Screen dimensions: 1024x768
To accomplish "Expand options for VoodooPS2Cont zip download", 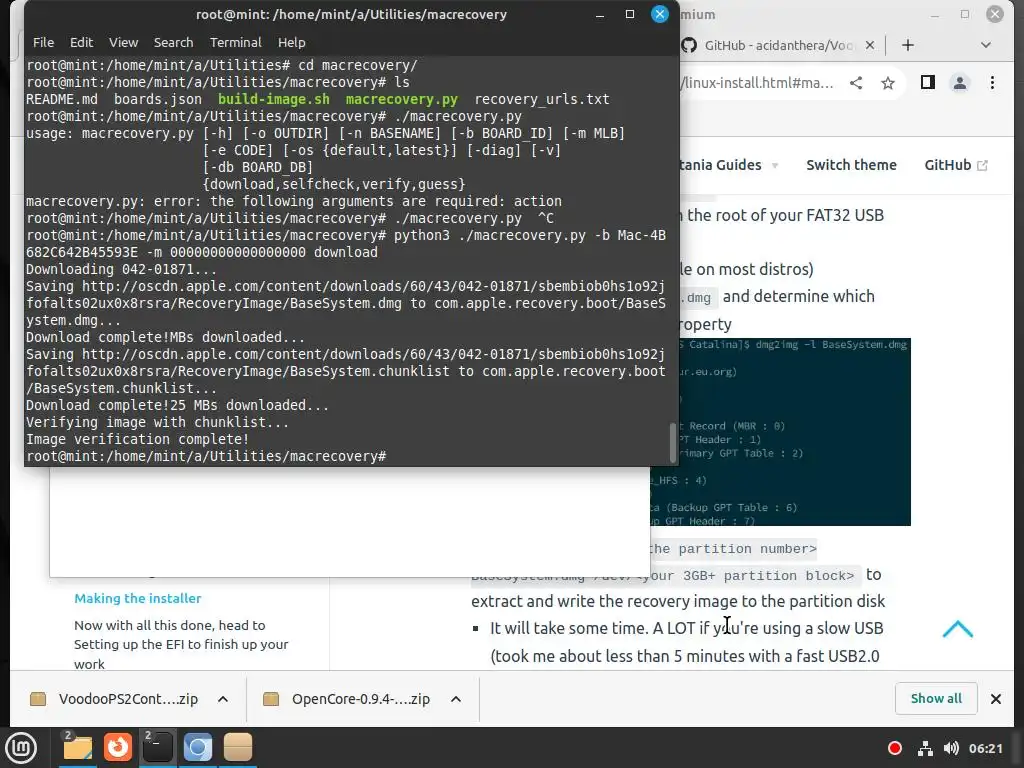I will click(x=223, y=699).
